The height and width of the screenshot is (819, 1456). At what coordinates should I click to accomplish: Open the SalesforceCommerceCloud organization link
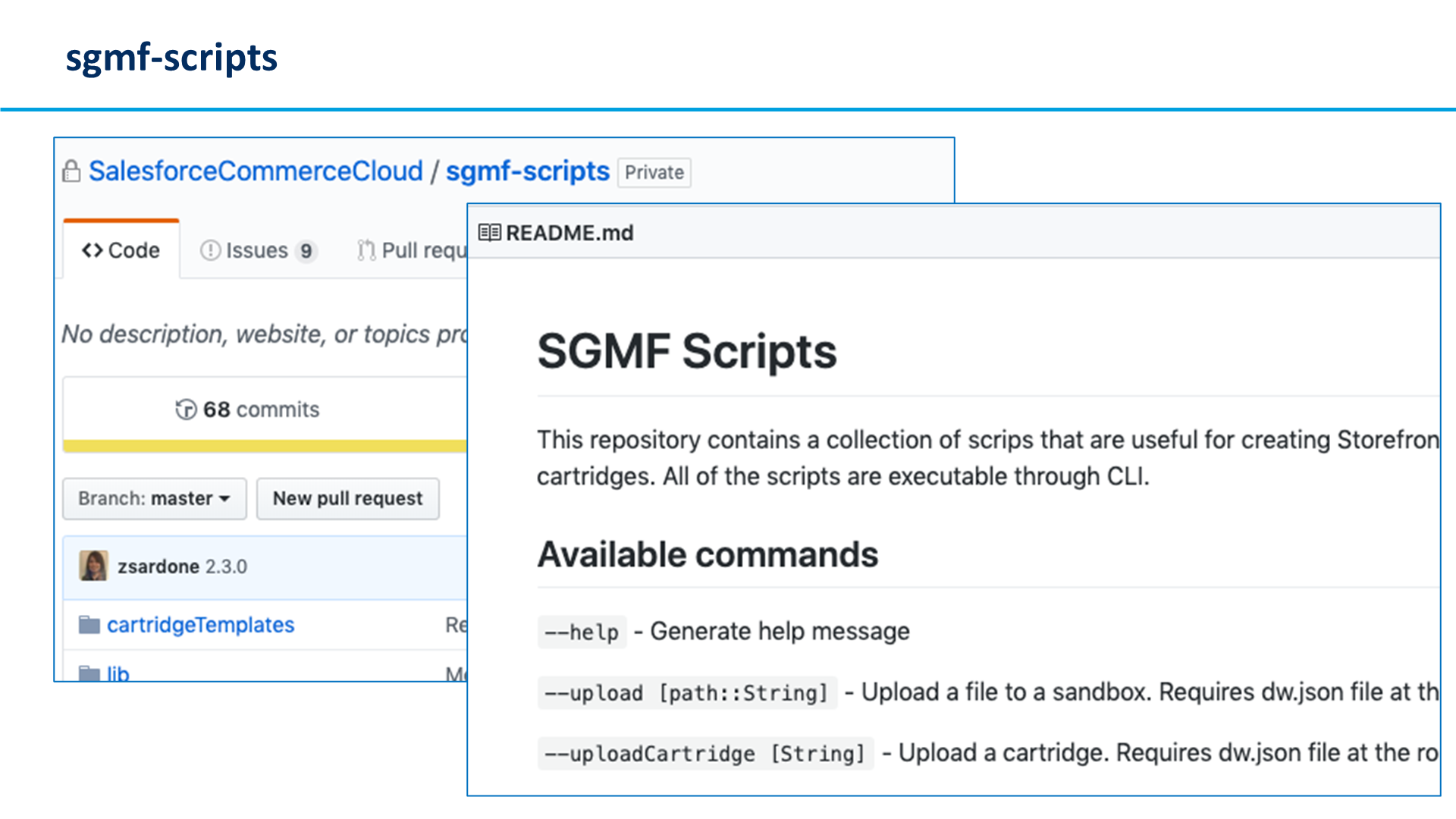click(x=256, y=171)
